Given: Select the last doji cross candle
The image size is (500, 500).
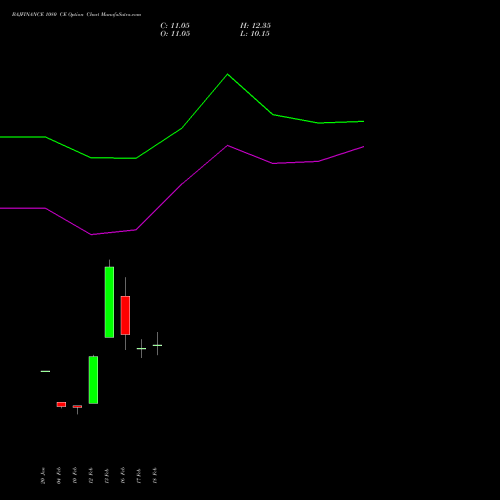Looking at the screenshot, I should coord(157,345).
